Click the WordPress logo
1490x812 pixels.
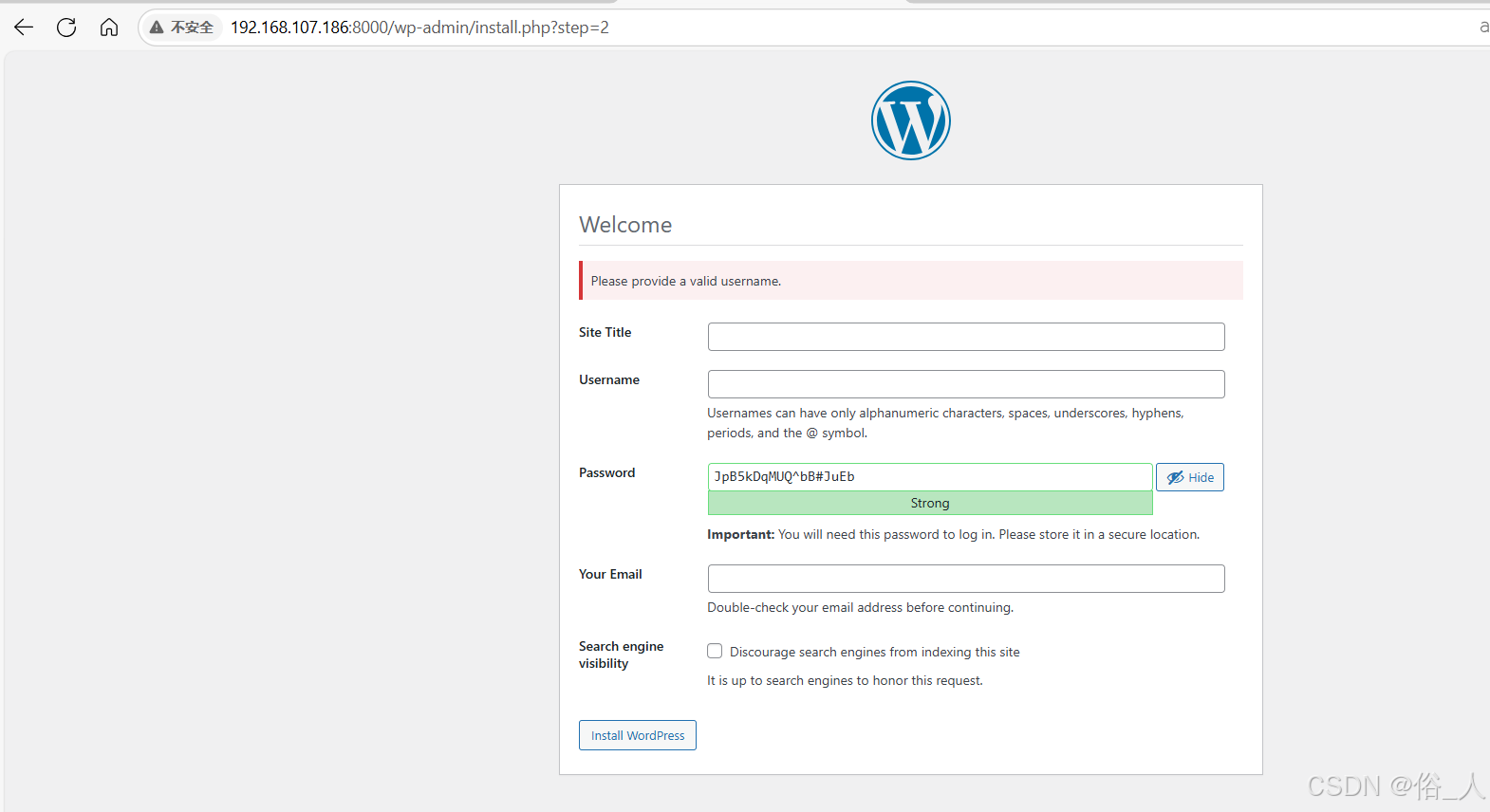(x=911, y=120)
